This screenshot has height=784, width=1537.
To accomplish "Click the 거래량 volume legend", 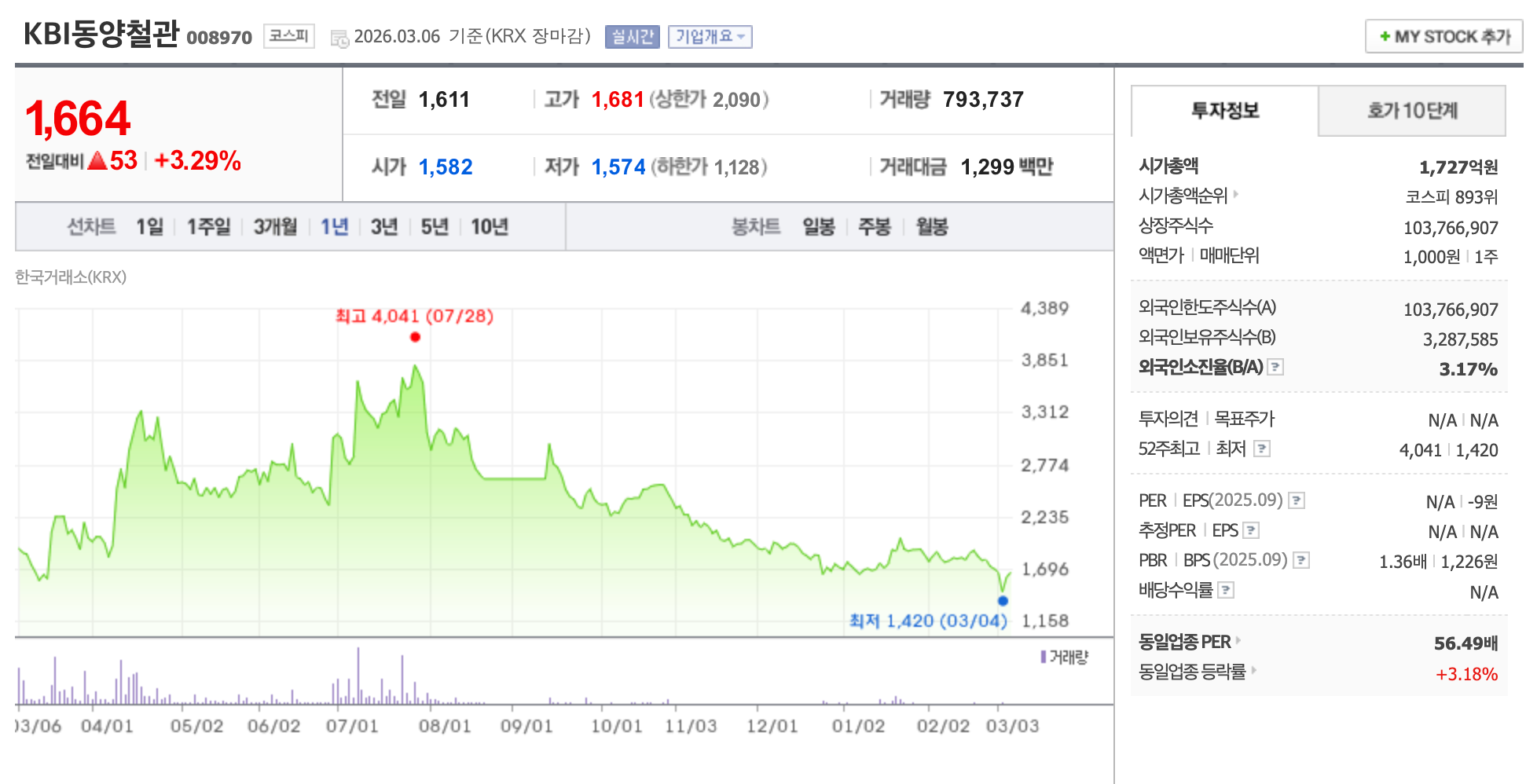I will click(x=1065, y=657).
